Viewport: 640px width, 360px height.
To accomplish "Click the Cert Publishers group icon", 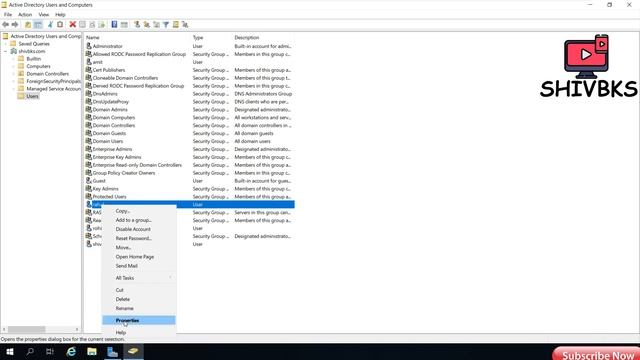I will [x=89, y=70].
